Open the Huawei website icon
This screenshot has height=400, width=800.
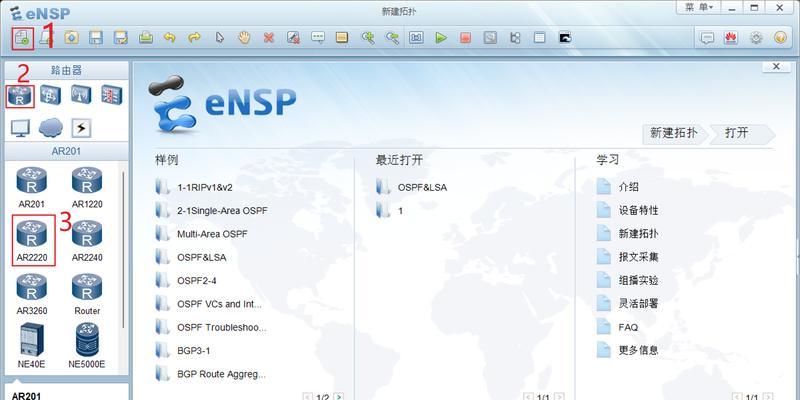tap(731, 38)
